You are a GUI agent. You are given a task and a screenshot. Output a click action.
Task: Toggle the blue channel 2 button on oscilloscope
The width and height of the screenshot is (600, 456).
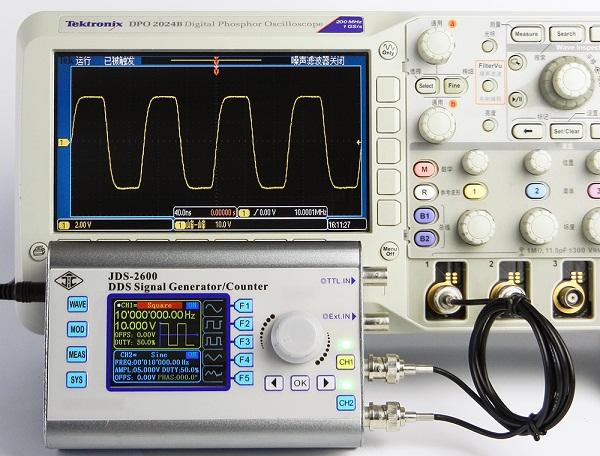(536, 191)
